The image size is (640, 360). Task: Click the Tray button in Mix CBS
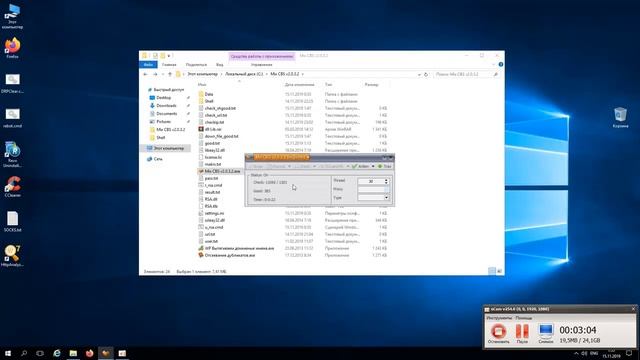384,166
